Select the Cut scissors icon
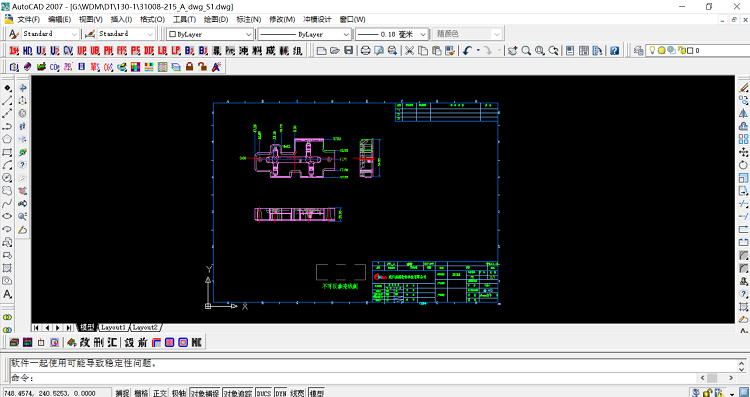 click(x=409, y=50)
